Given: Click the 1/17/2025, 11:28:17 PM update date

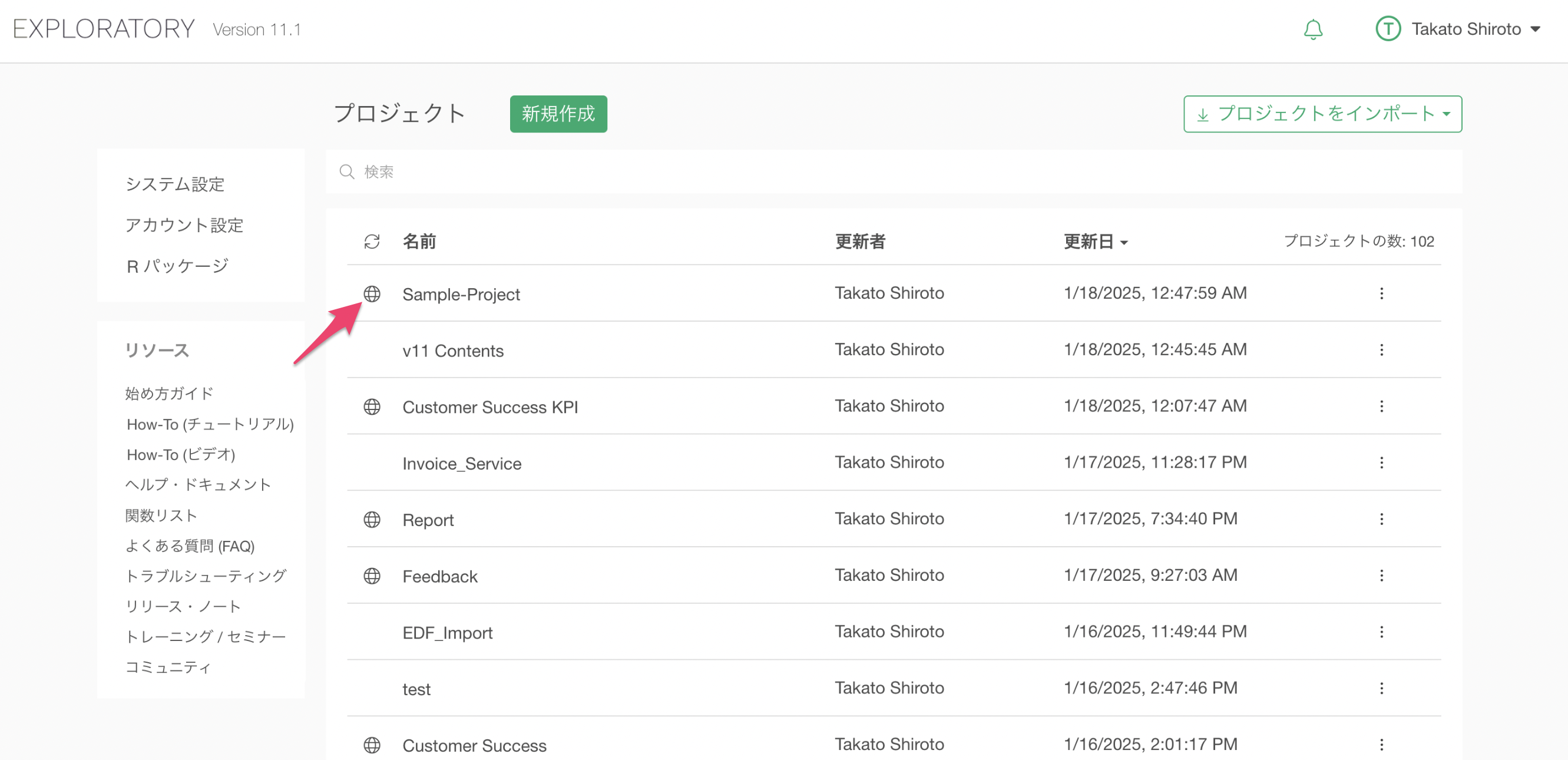Looking at the screenshot, I should (1155, 462).
